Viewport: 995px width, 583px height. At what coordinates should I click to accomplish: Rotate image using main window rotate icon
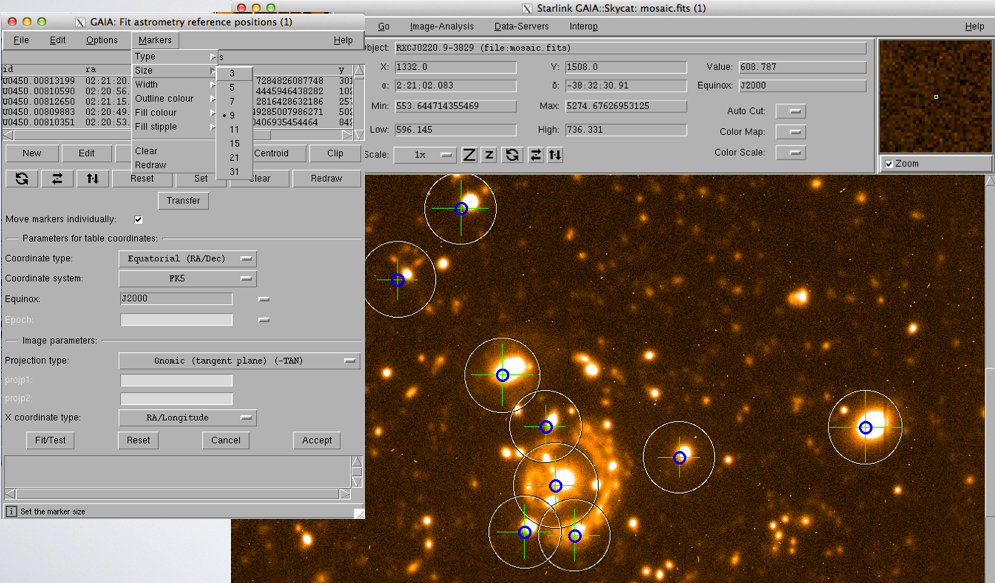click(512, 155)
